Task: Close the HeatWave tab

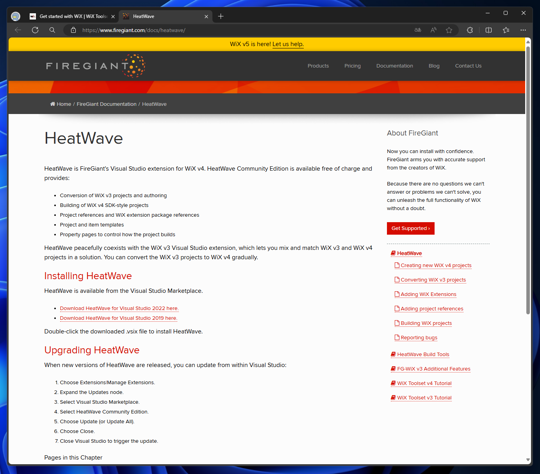Action: point(206,17)
